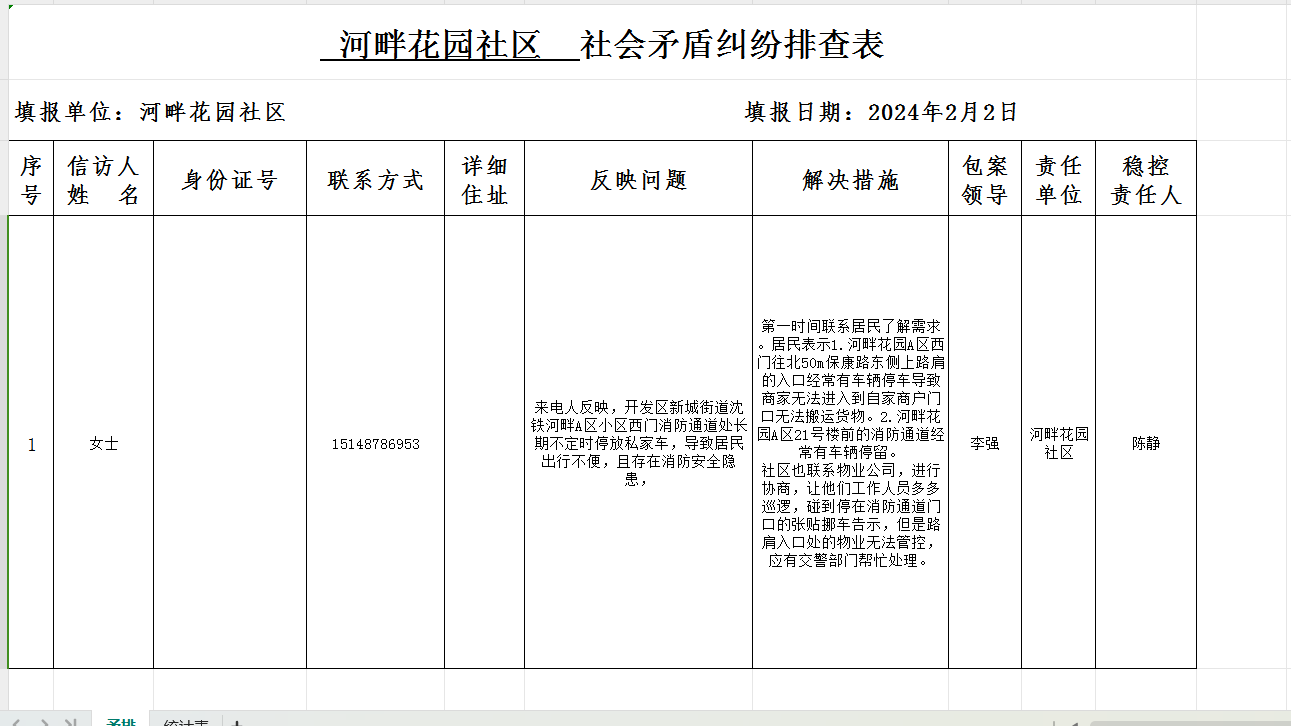Click the phone number cell 15148786953

(376, 443)
